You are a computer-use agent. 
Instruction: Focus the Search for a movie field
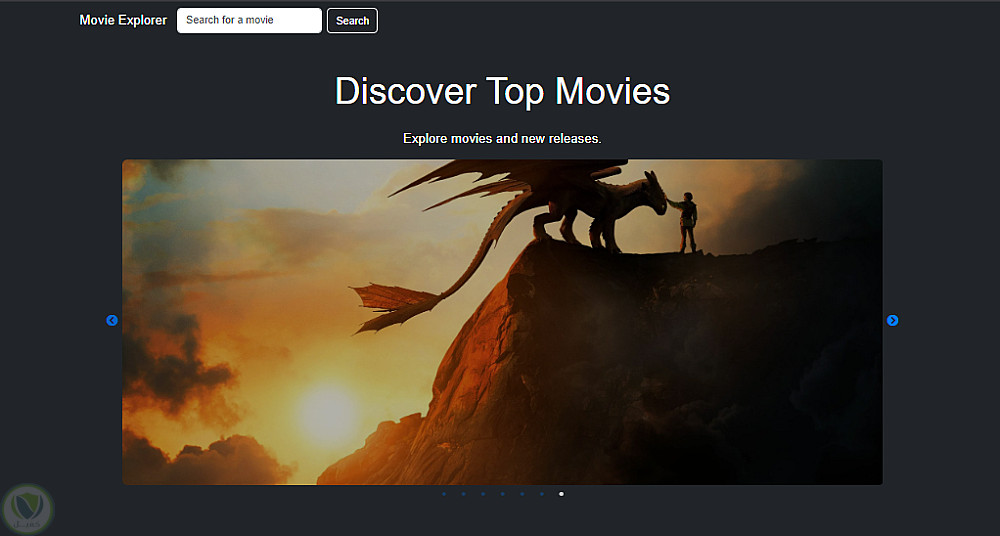(x=249, y=20)
